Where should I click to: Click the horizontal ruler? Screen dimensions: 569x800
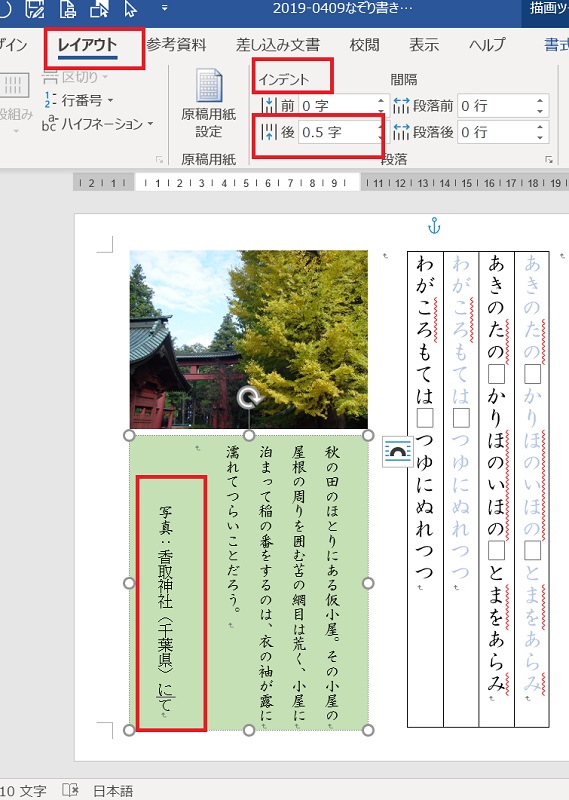pyautogui.click(x=321, y=182)
